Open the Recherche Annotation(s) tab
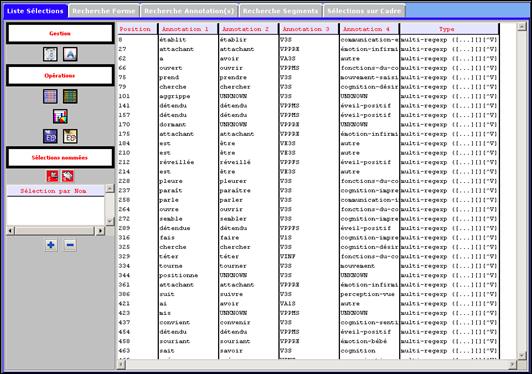The width and height of the screenshot is (532, 374). coord(189,11)
